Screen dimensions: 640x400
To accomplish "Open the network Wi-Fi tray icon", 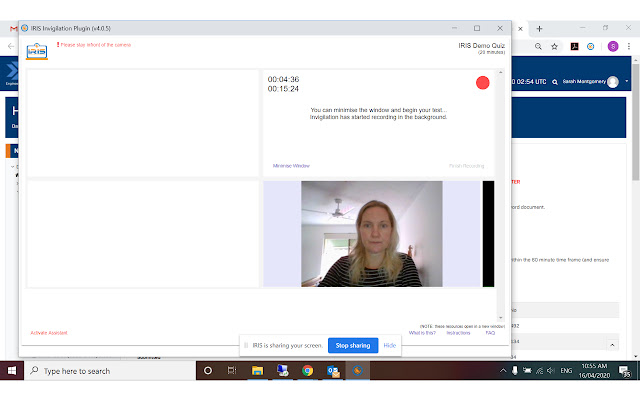I will point(539,371).
